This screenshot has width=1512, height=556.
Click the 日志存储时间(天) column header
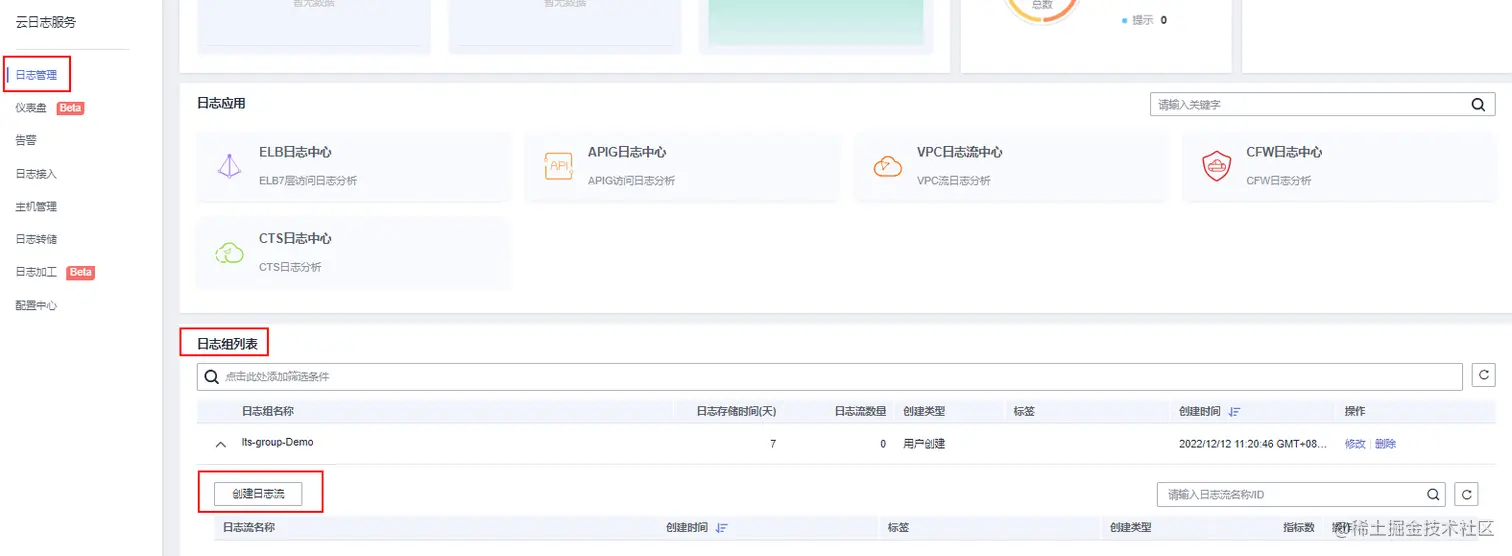click(x=737, y=411)
